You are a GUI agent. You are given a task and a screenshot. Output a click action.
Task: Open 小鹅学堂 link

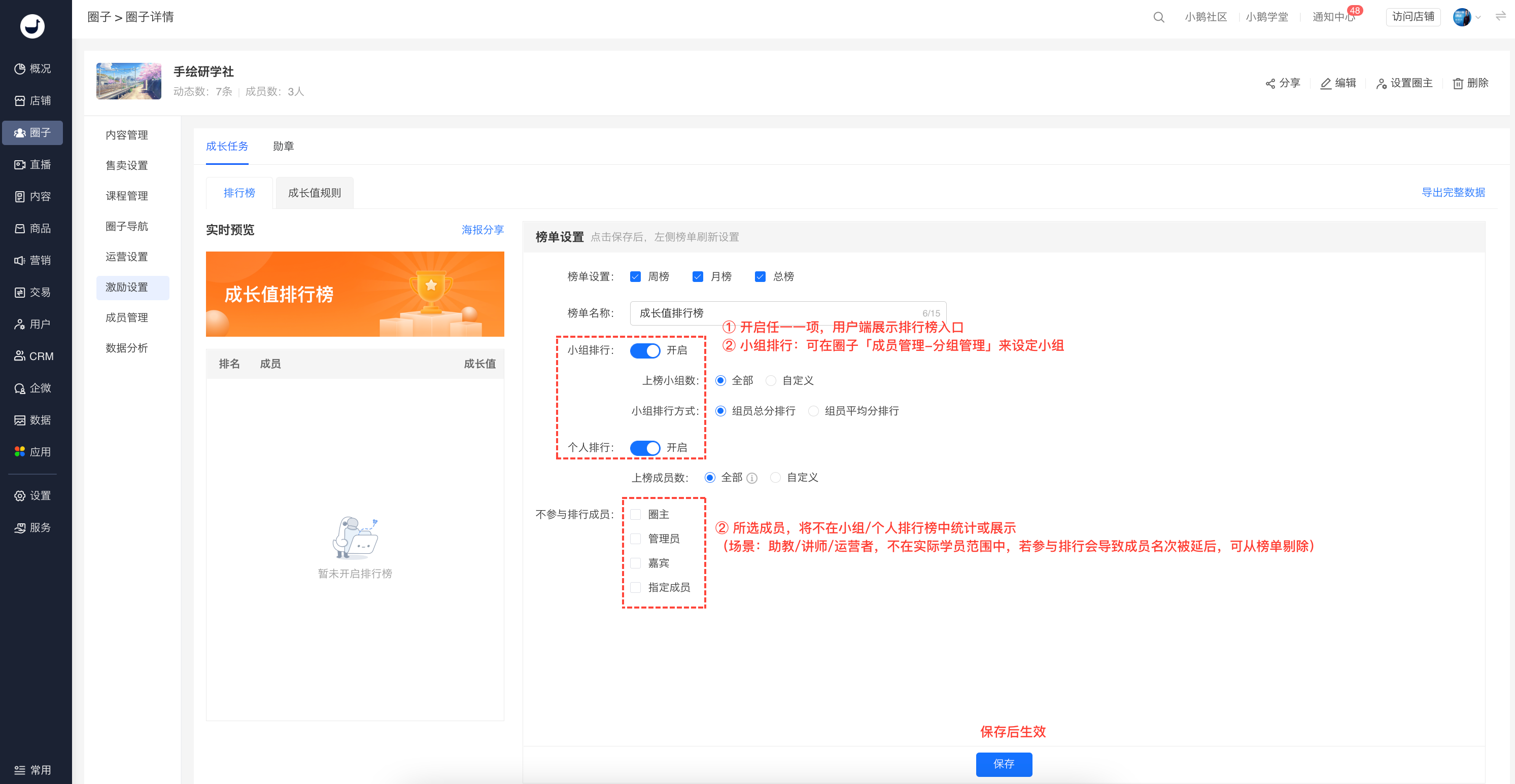tap(1267, 17)
